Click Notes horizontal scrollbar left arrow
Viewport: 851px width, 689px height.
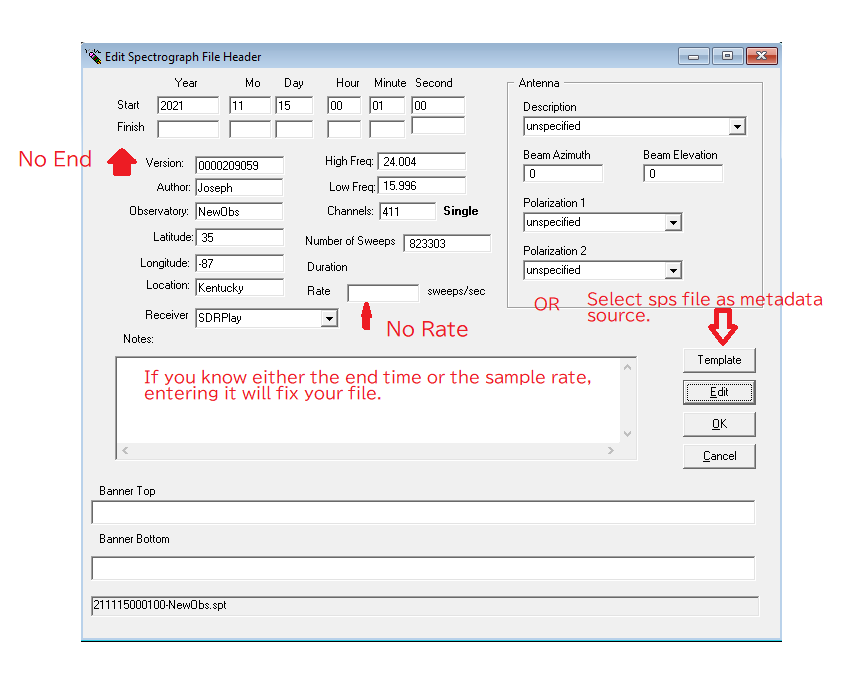tap(125, 450)
